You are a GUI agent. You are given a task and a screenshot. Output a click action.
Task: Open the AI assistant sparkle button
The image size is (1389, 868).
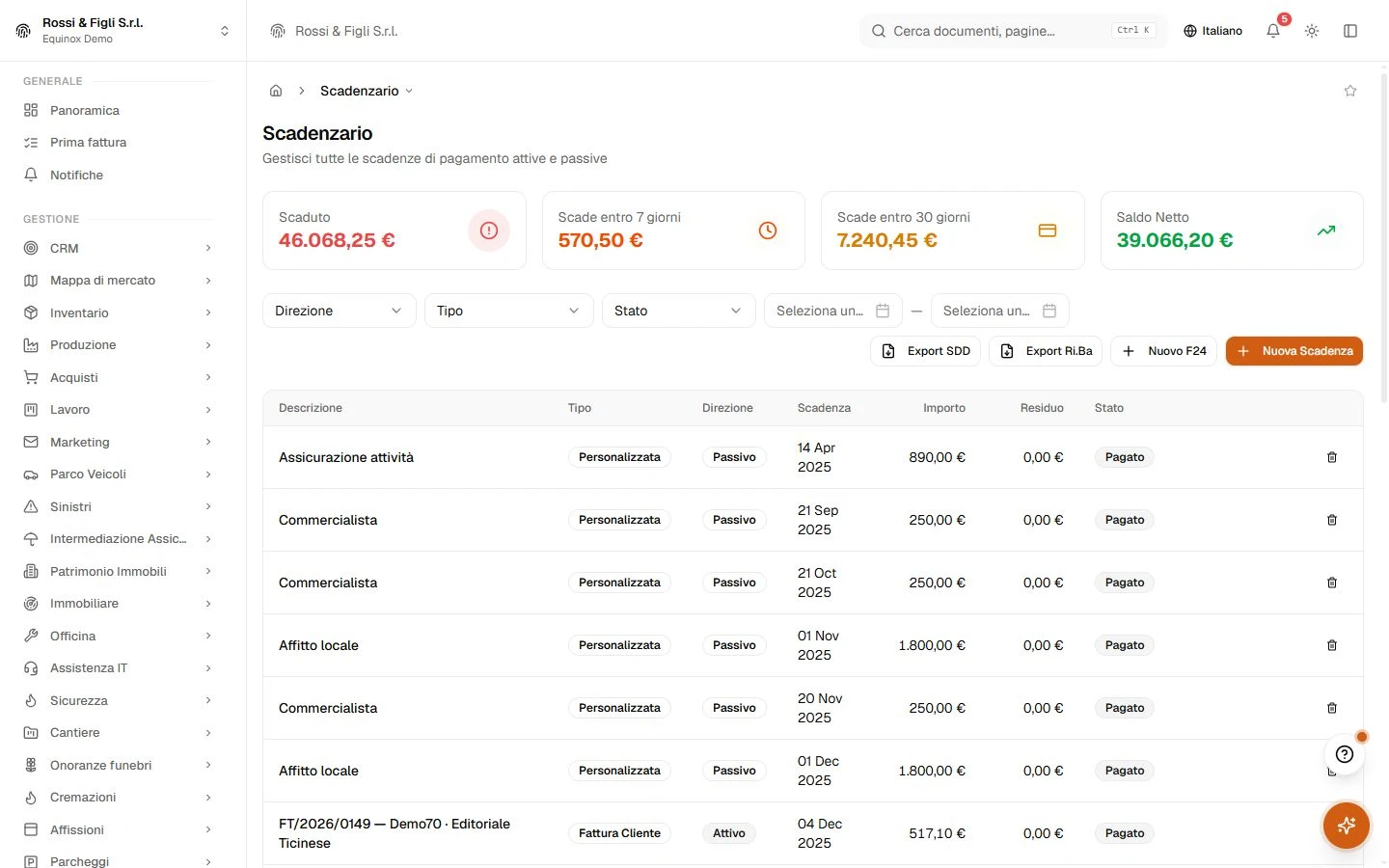tap(1347, 826)
